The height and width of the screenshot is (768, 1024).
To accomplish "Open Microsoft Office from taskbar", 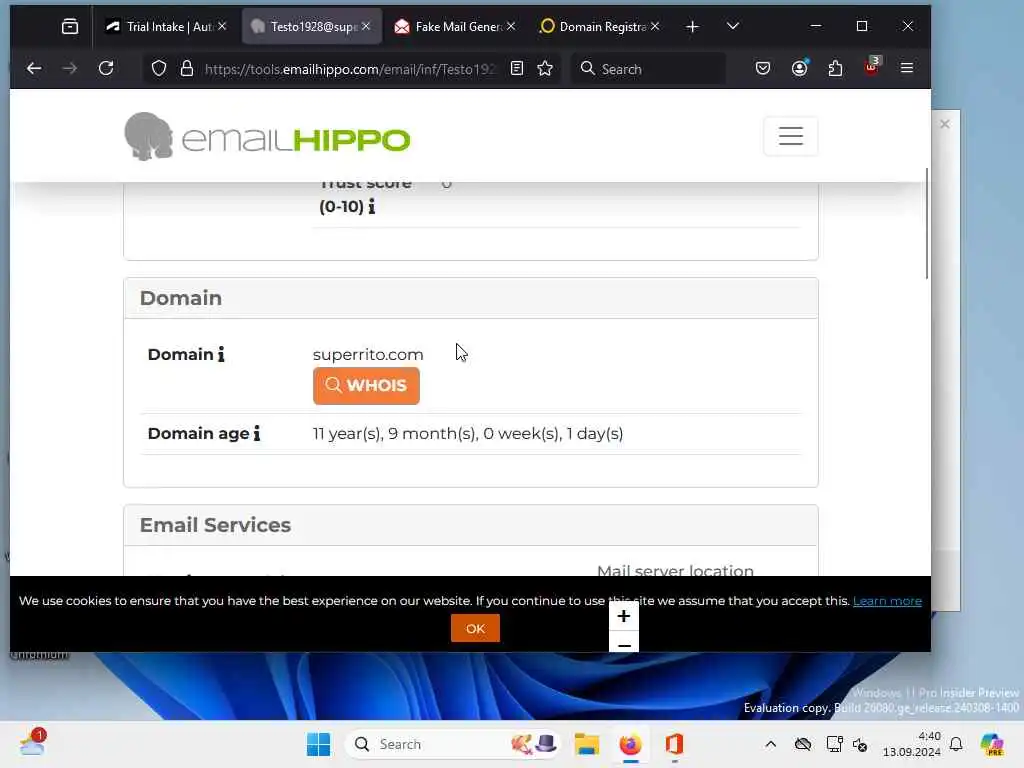I will [x=674, y=744].
